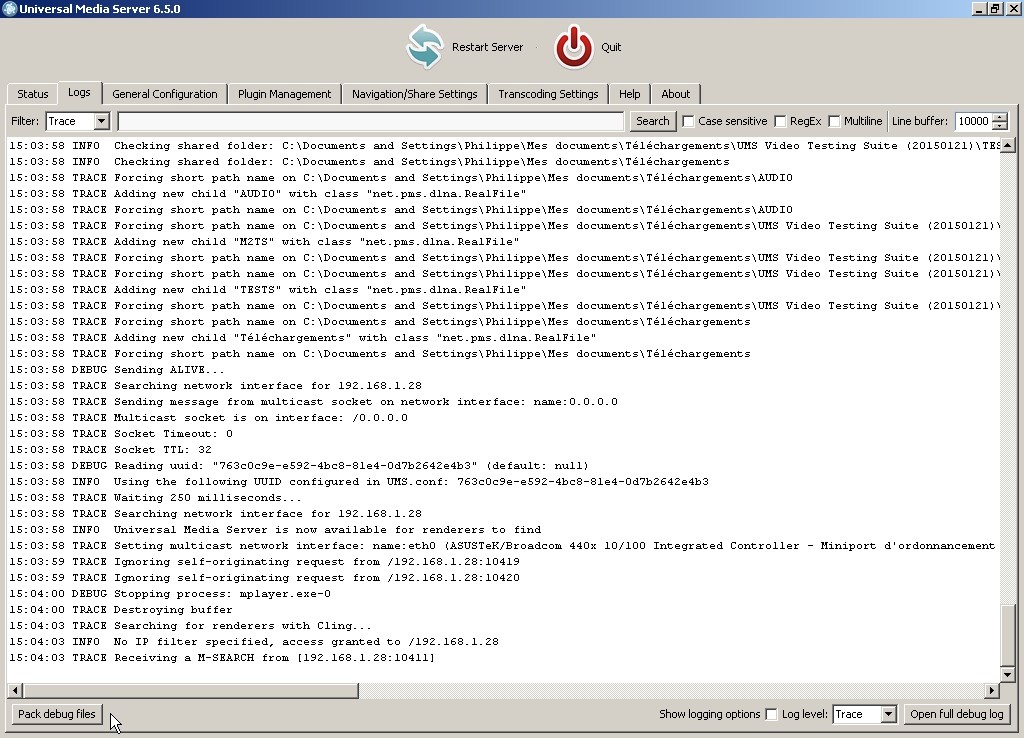Click the 'Stopping process: mplayer.exe-0' line
Viewport: 1024px width, 738px height.
[x=170, y=594]
